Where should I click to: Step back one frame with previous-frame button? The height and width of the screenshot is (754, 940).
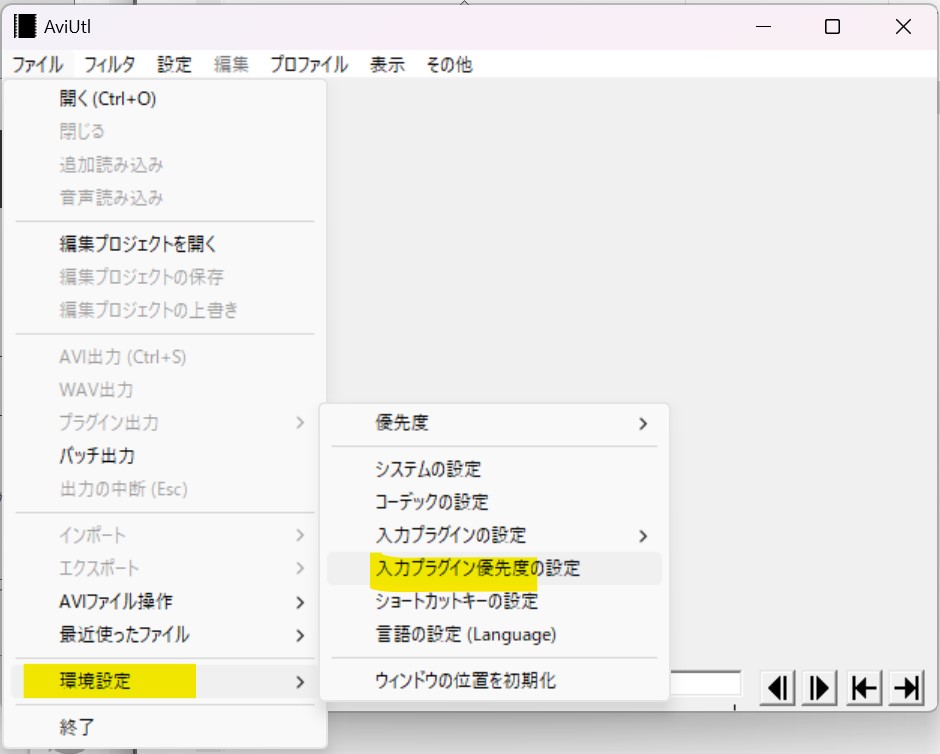778,687
